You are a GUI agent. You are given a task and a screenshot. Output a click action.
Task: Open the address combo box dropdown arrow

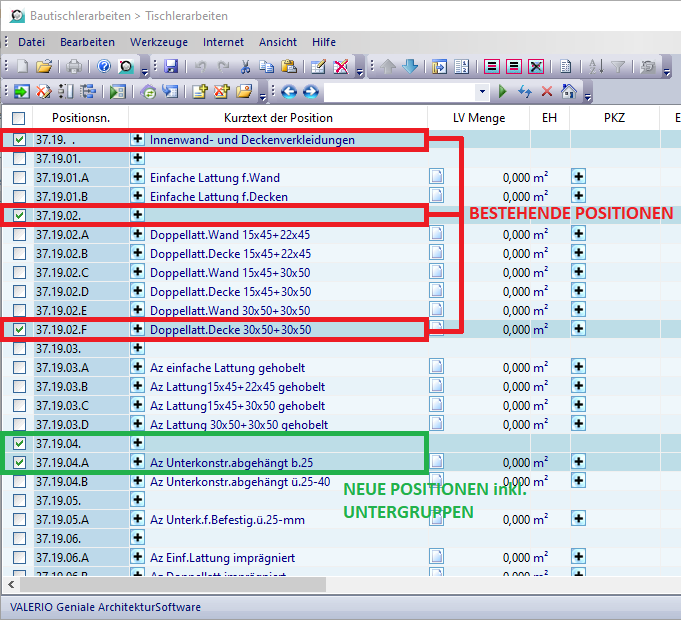click(483, 92)
